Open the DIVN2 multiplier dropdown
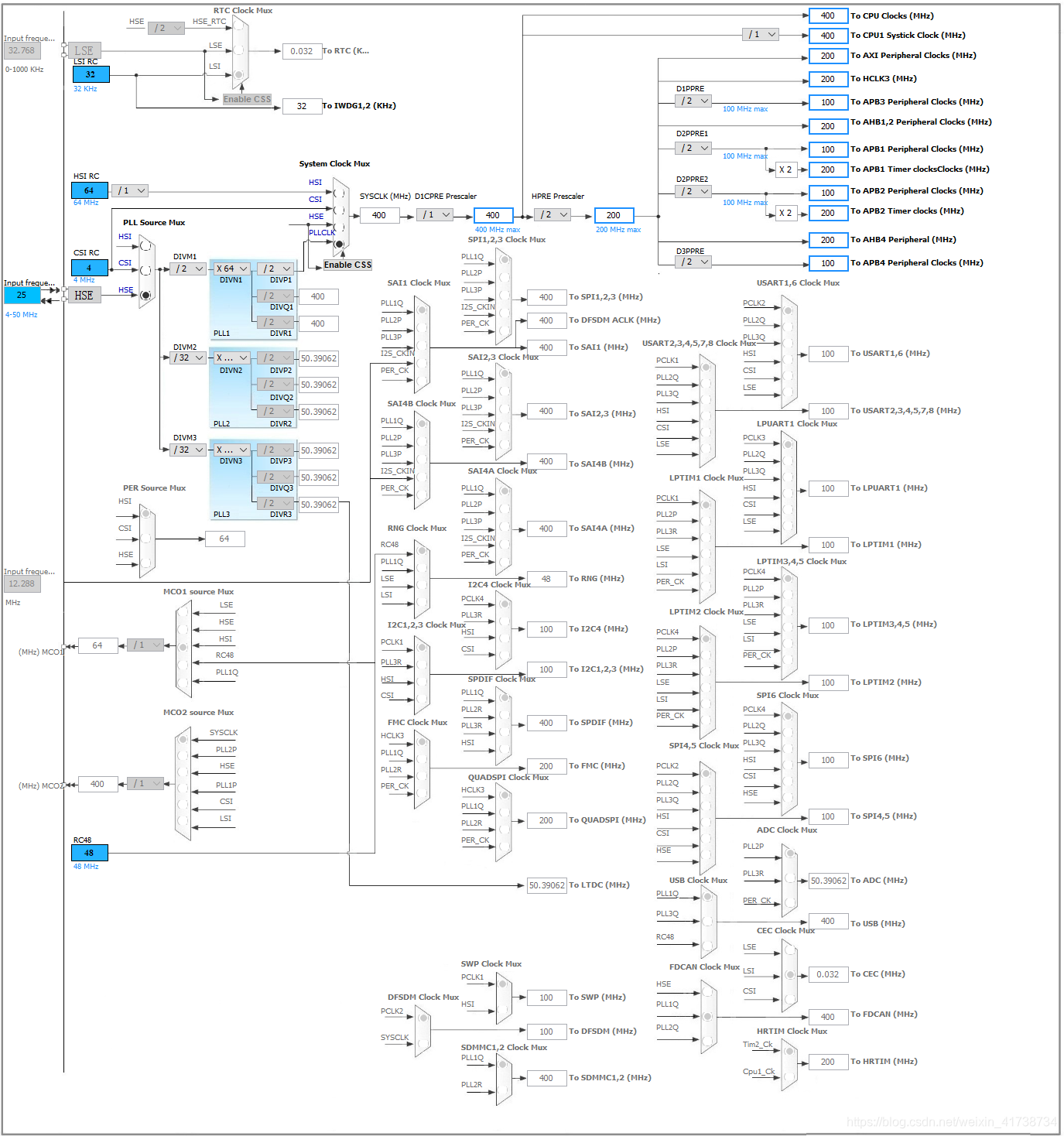1064x1136 pixels. point(231,358)
